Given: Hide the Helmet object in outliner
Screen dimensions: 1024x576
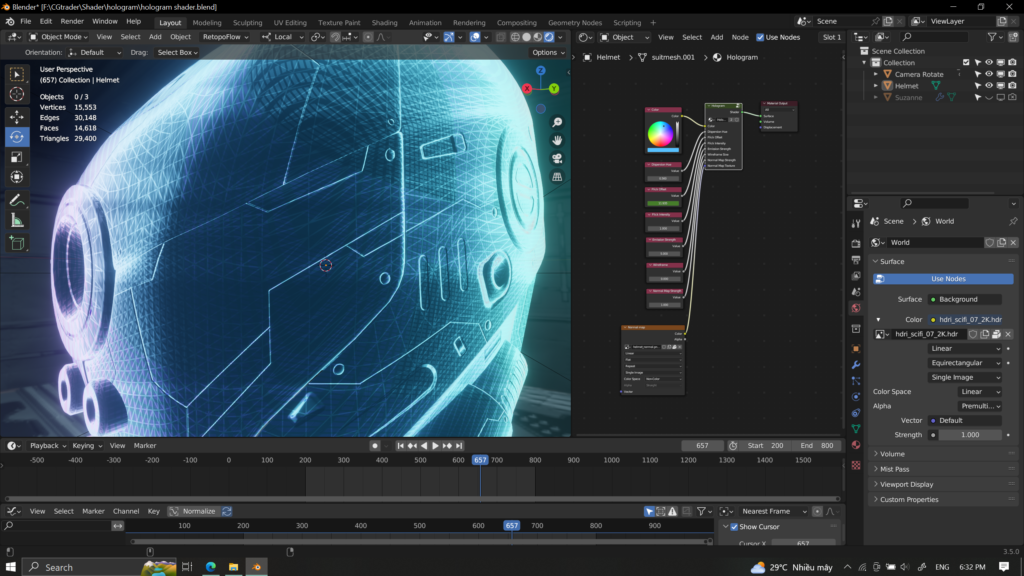Looking at the screenshot, I should (x=988, y=86).
